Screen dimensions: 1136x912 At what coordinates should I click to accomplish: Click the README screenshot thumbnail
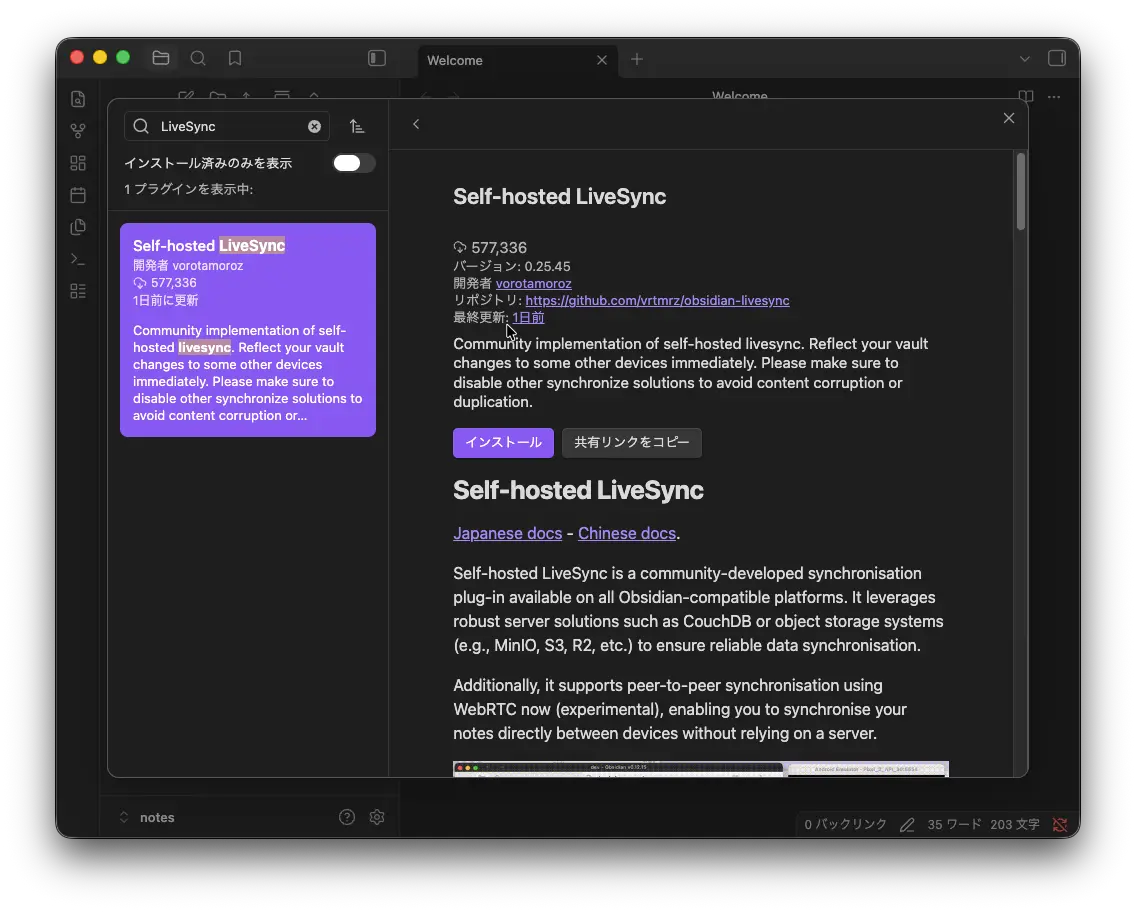701,769
